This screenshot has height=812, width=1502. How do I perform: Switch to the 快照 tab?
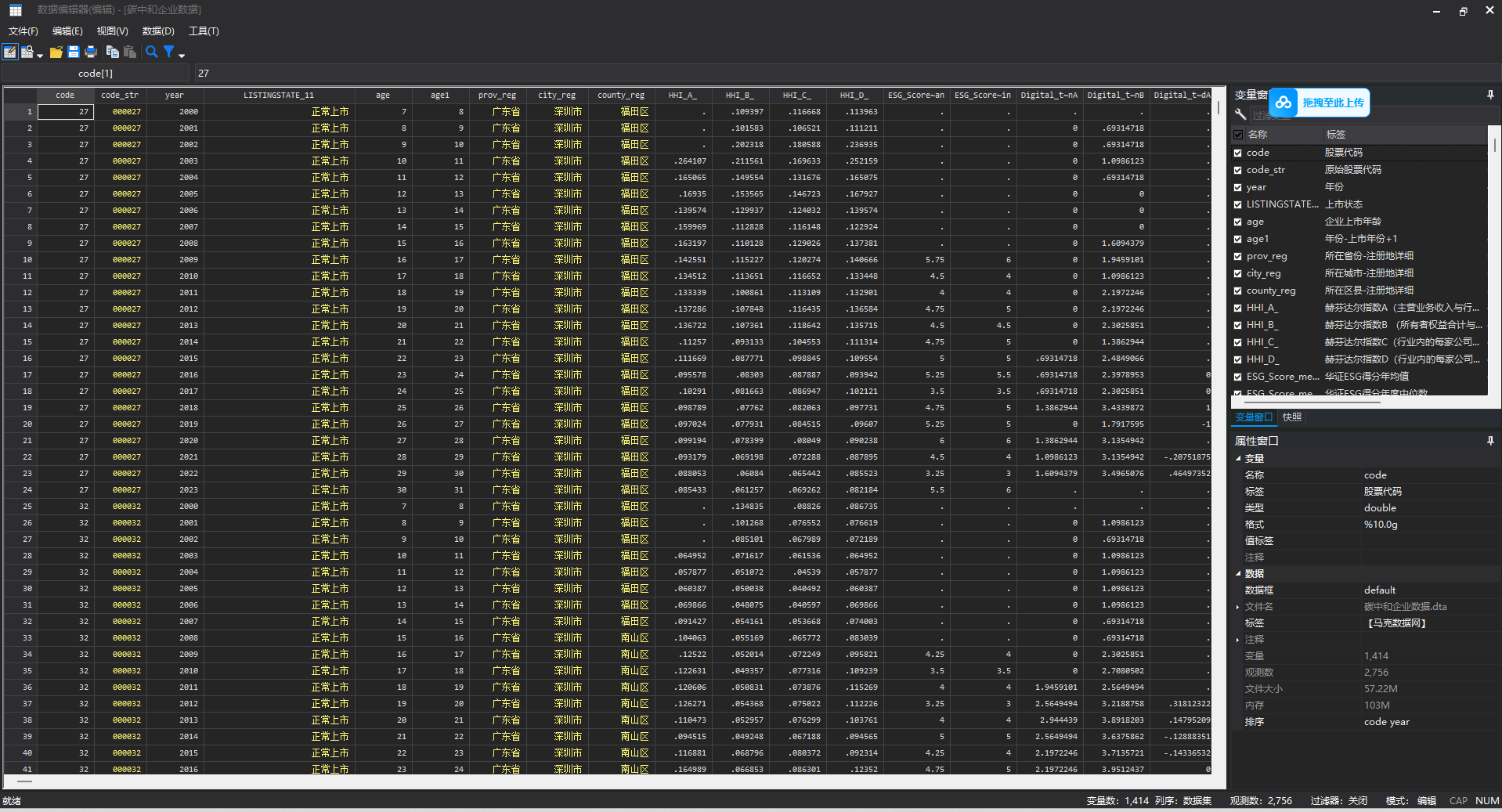[1292, 417]
